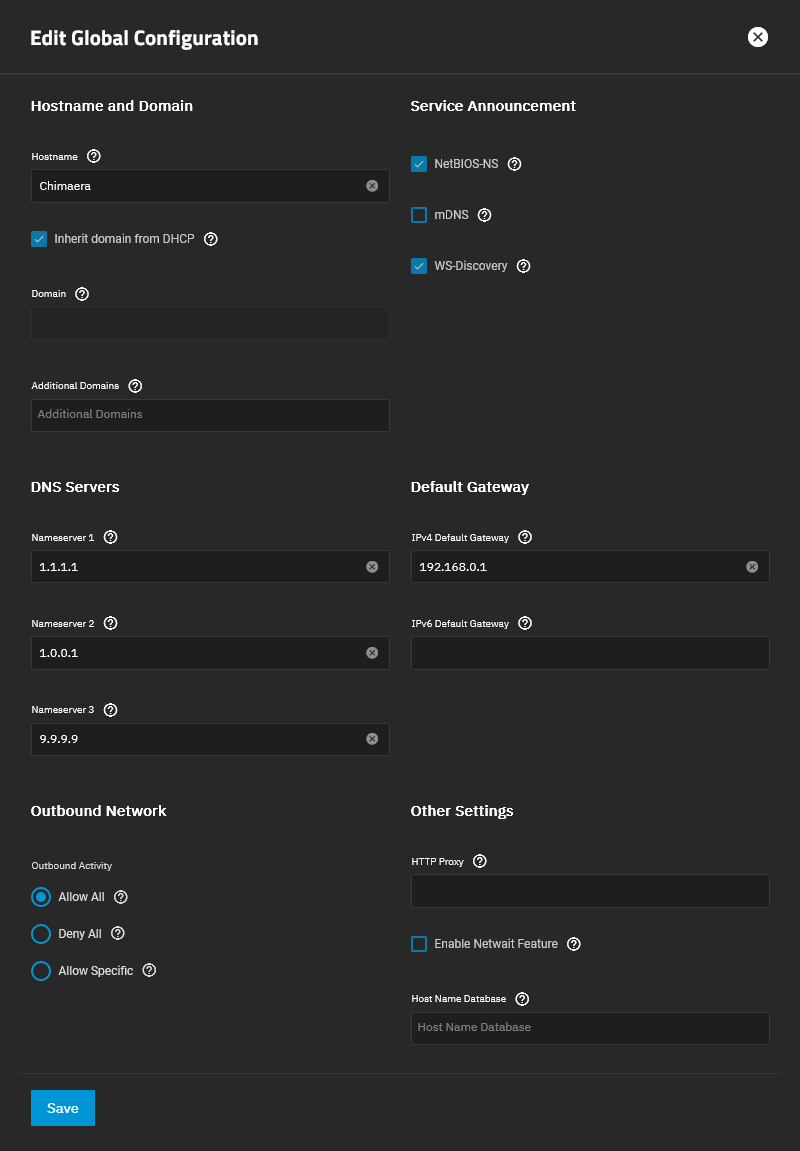800x1151 pixels.
Task: Clear Nameserver 1 value with its x icon
Action: point(372,567)
